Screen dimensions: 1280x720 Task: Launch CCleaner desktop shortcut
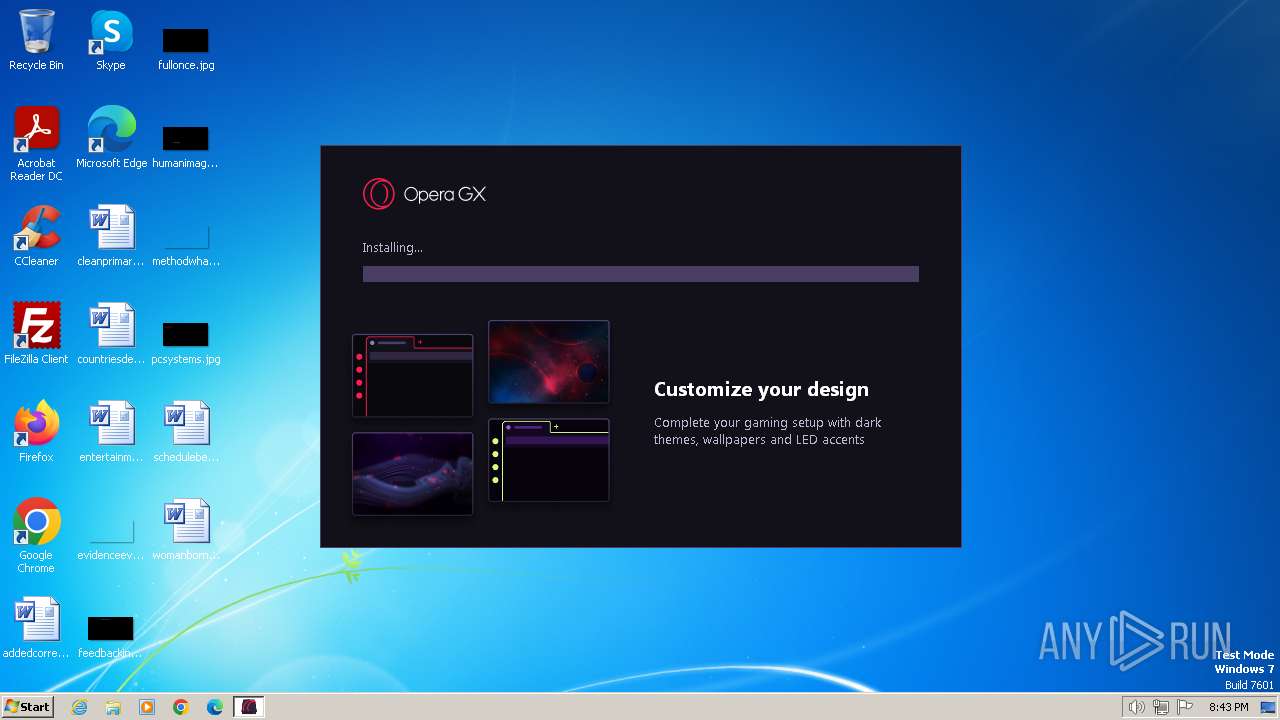36,236
